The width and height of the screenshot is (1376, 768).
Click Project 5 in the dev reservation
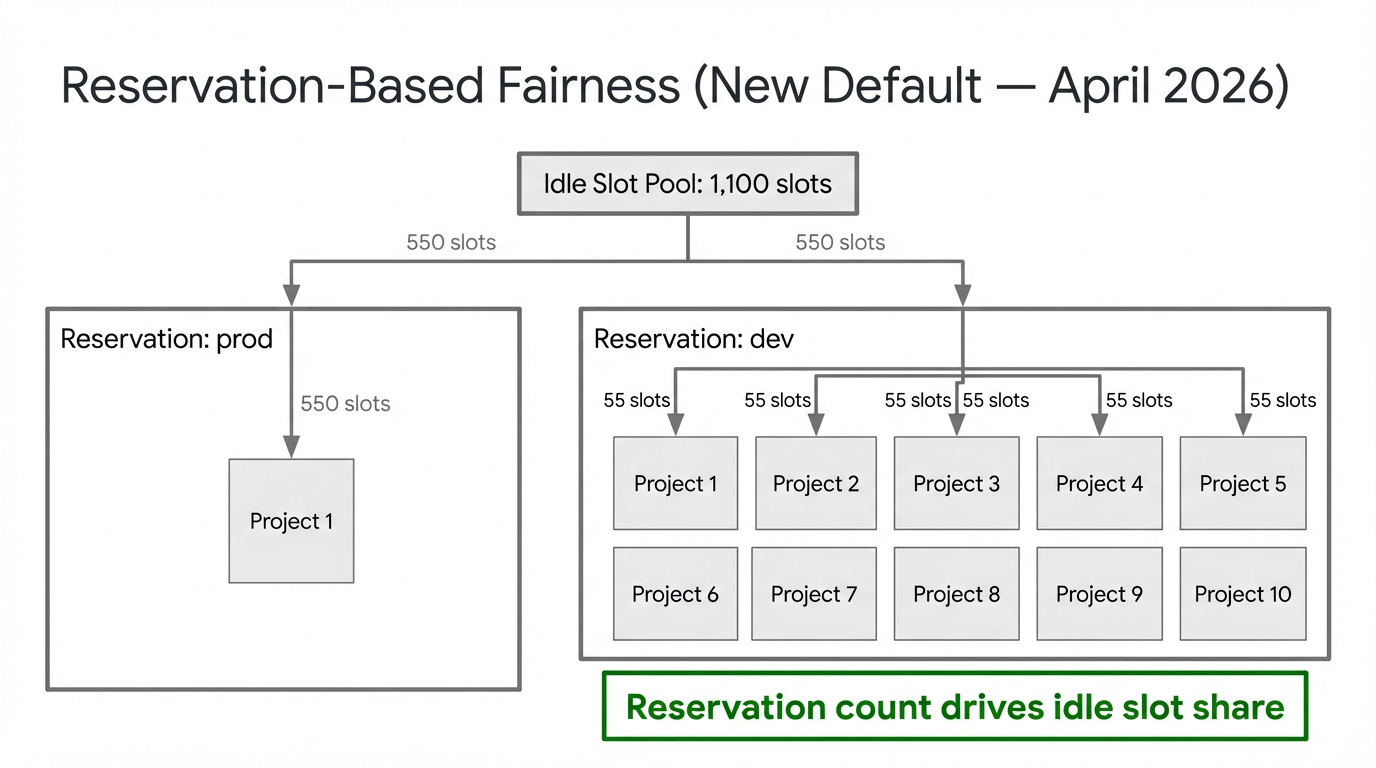click(1242, 483)
